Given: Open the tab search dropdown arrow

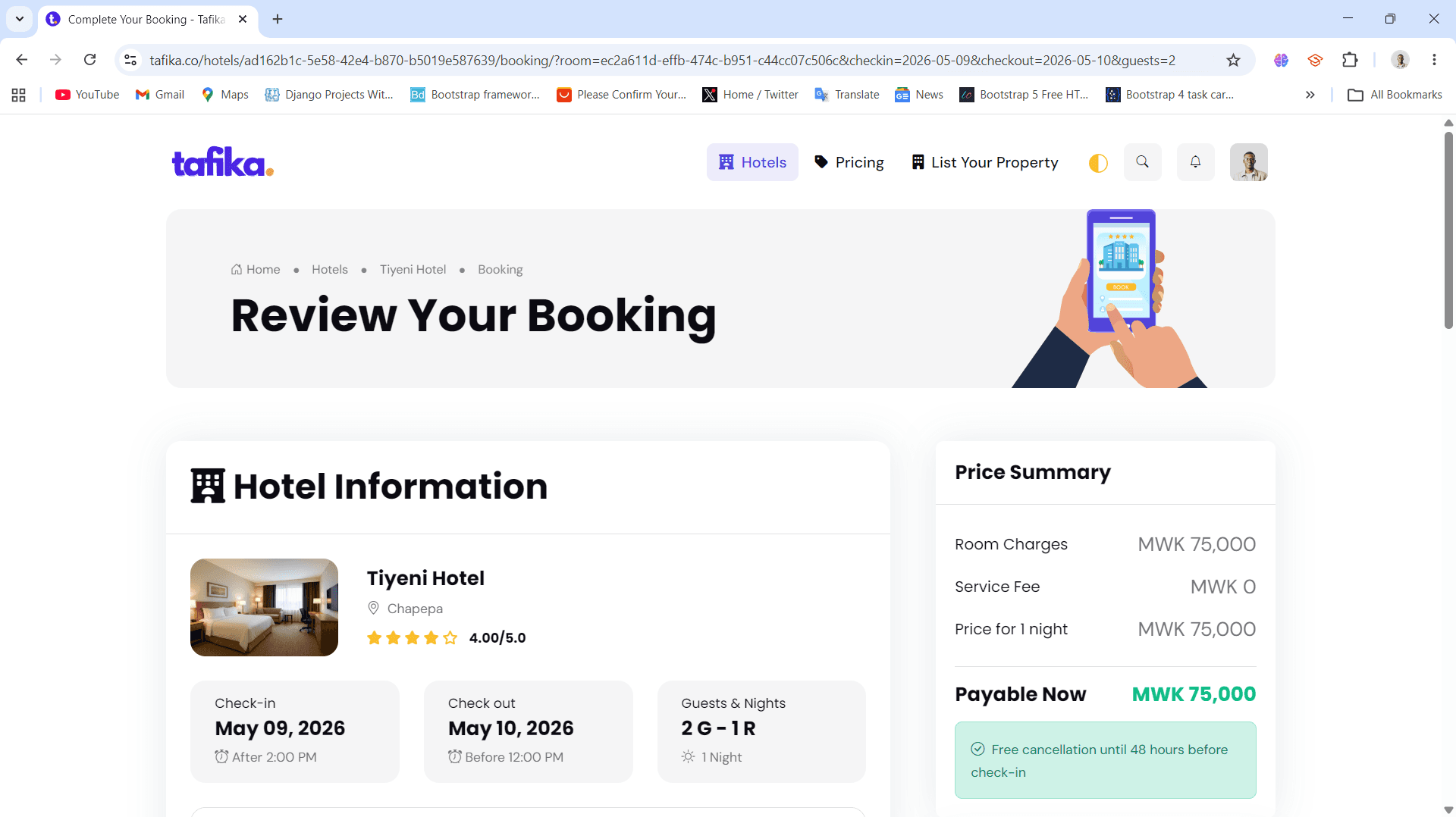Looking at the screenshot, I should click(20, 19).
